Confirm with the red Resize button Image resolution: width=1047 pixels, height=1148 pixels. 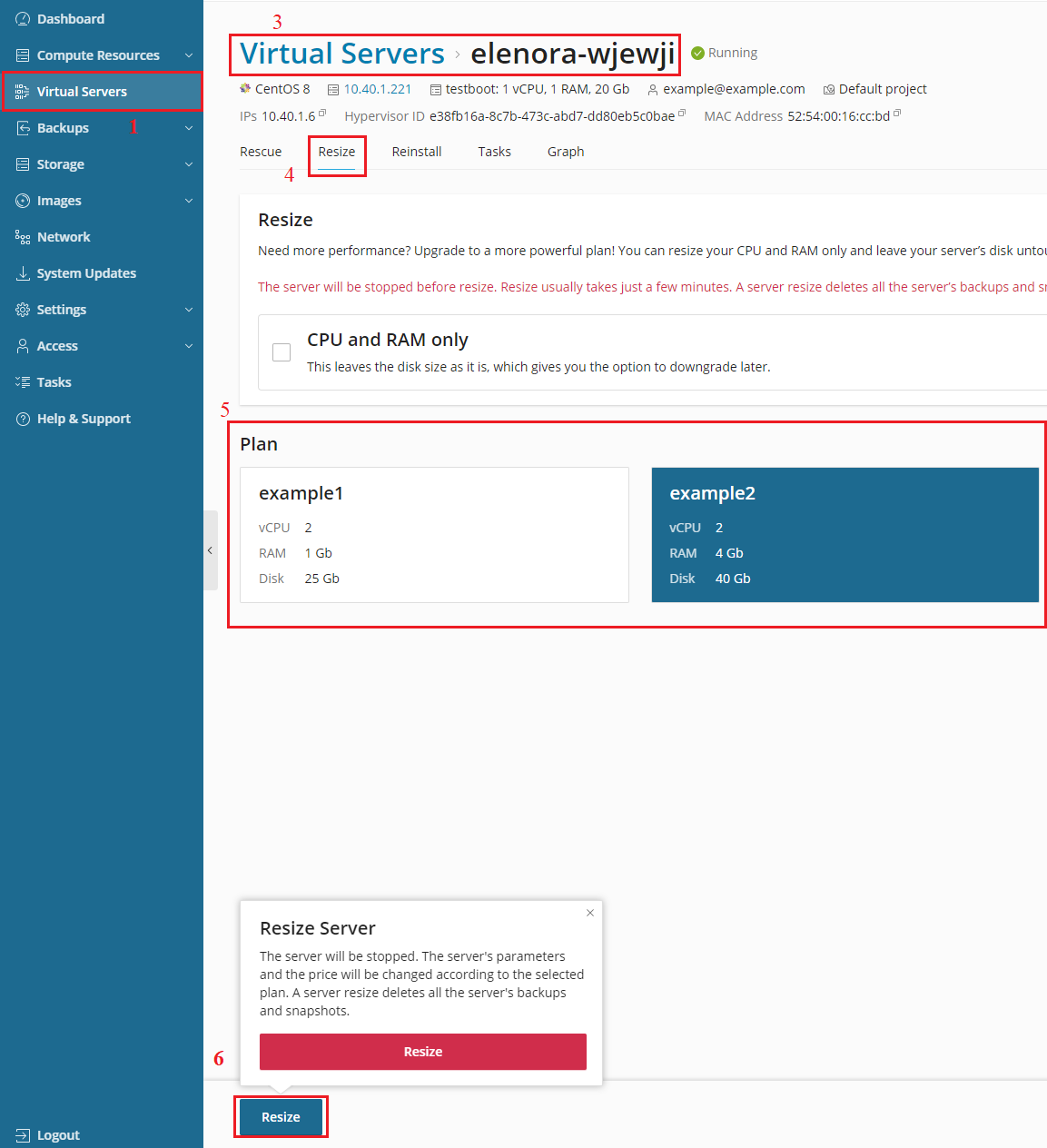pyautogui.click(x=422, y=1052)
